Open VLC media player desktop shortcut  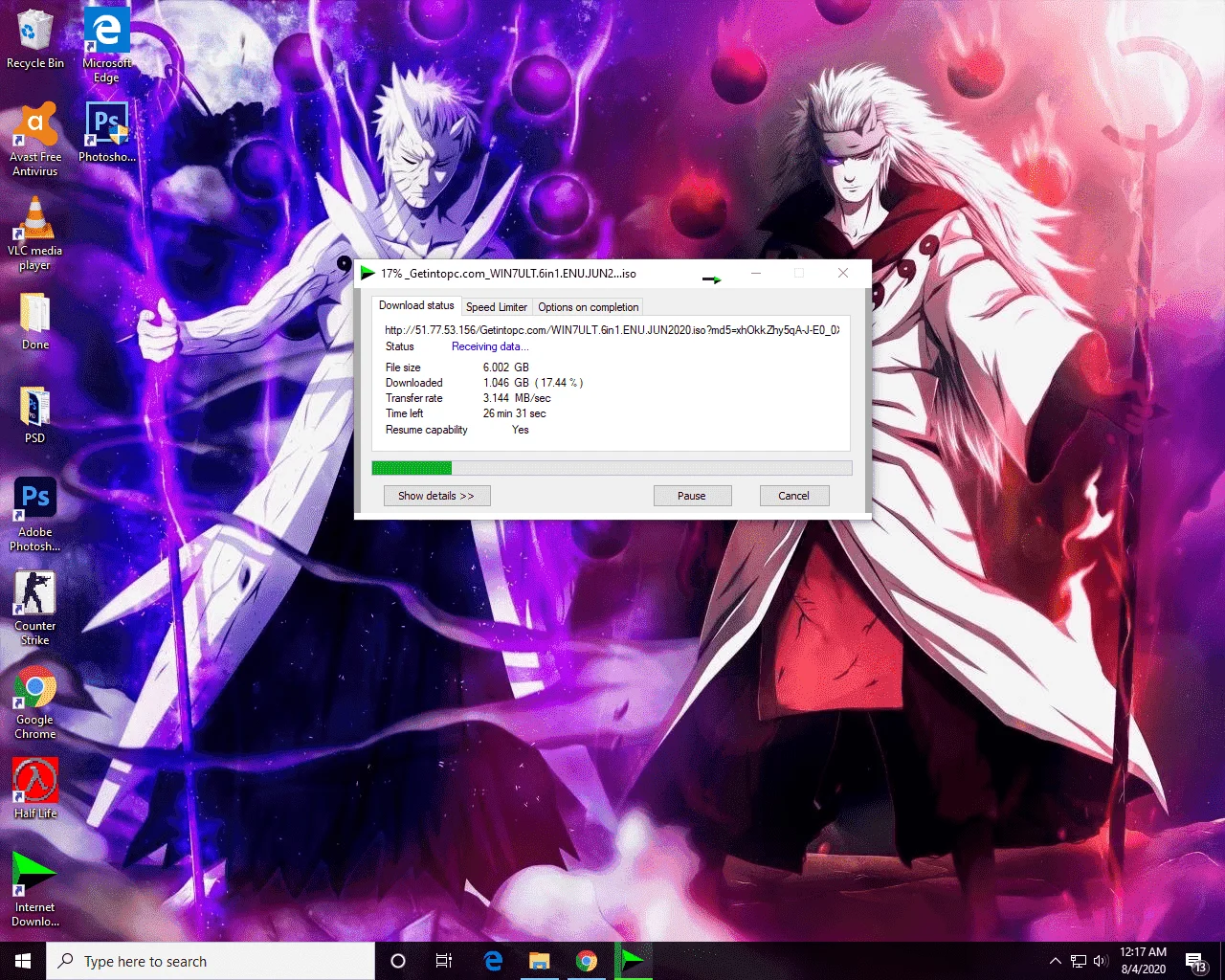(35, 234)
